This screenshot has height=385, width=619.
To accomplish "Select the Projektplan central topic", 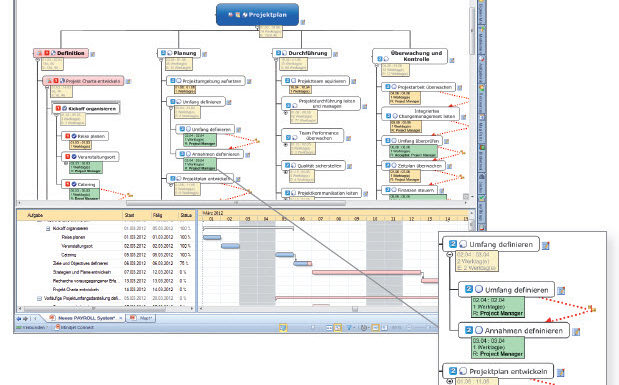I will coord(257,15).
